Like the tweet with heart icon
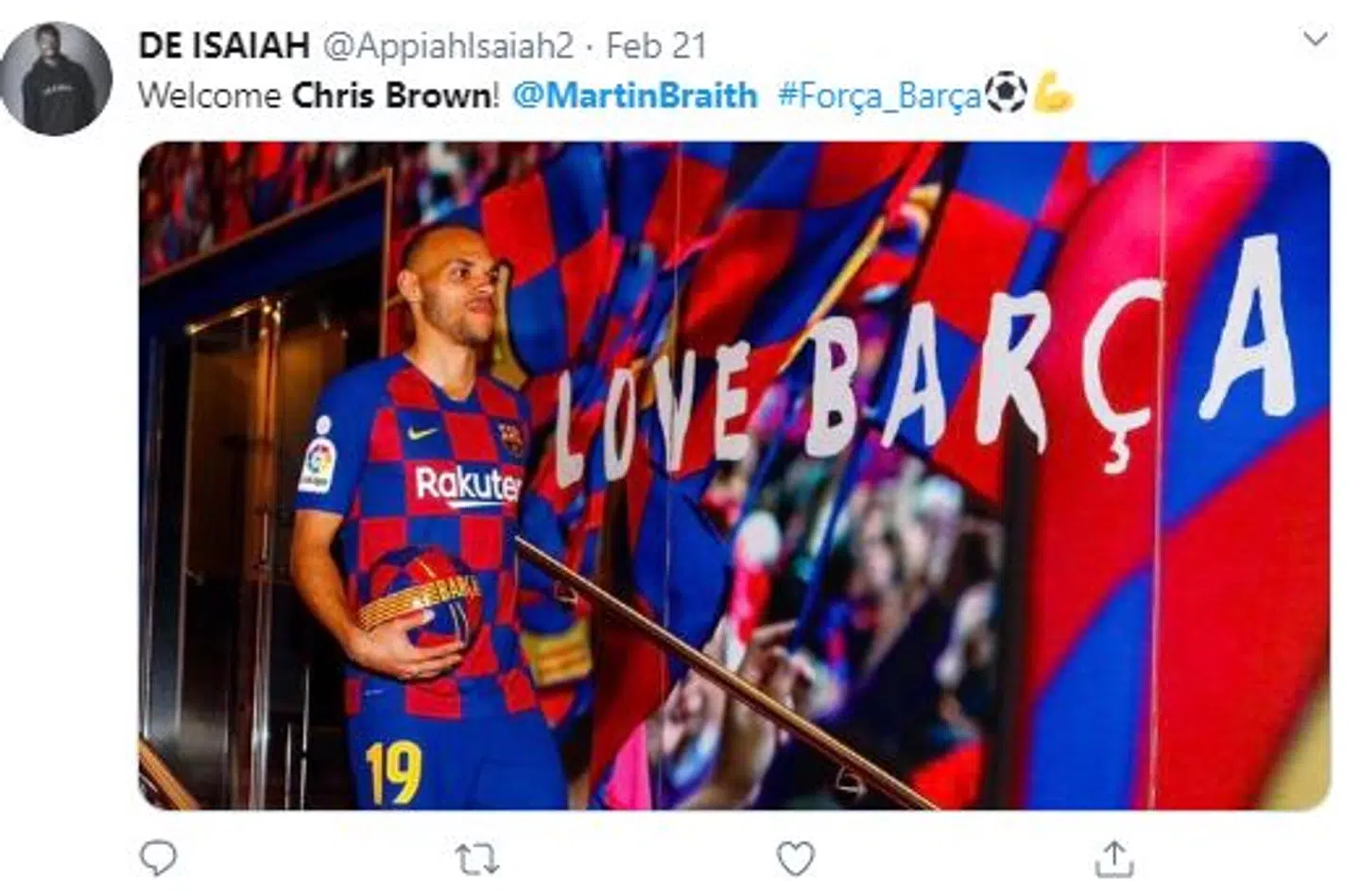 click(x=795, y=859)
